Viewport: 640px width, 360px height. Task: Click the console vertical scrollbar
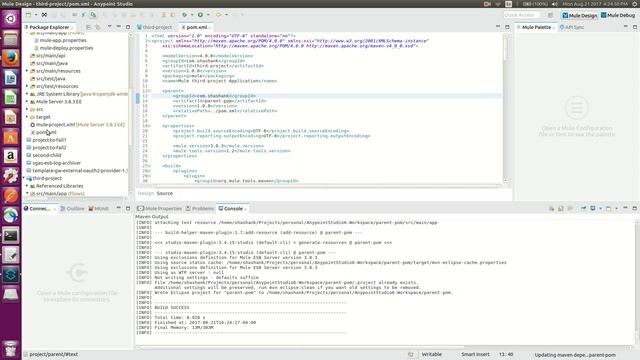coord(637,282)
